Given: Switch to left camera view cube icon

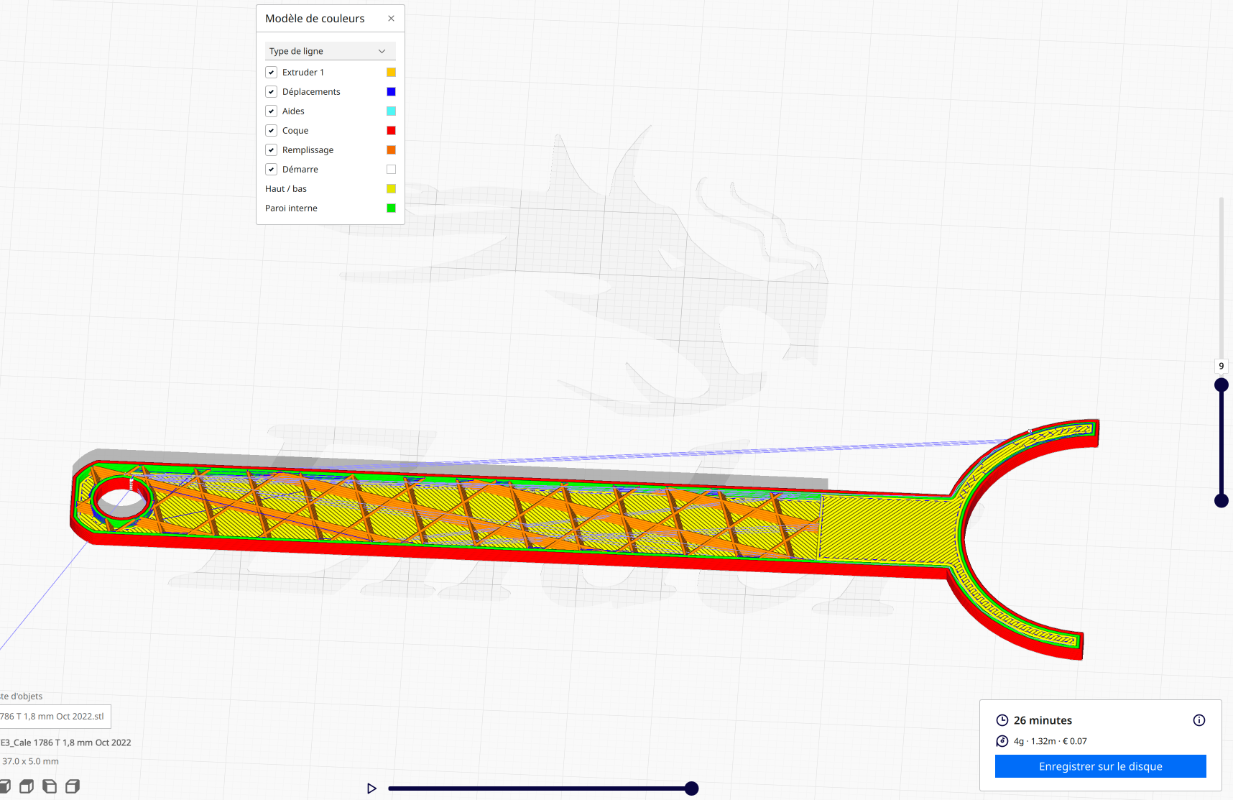Looking at the screenshot, I should 50,787.
